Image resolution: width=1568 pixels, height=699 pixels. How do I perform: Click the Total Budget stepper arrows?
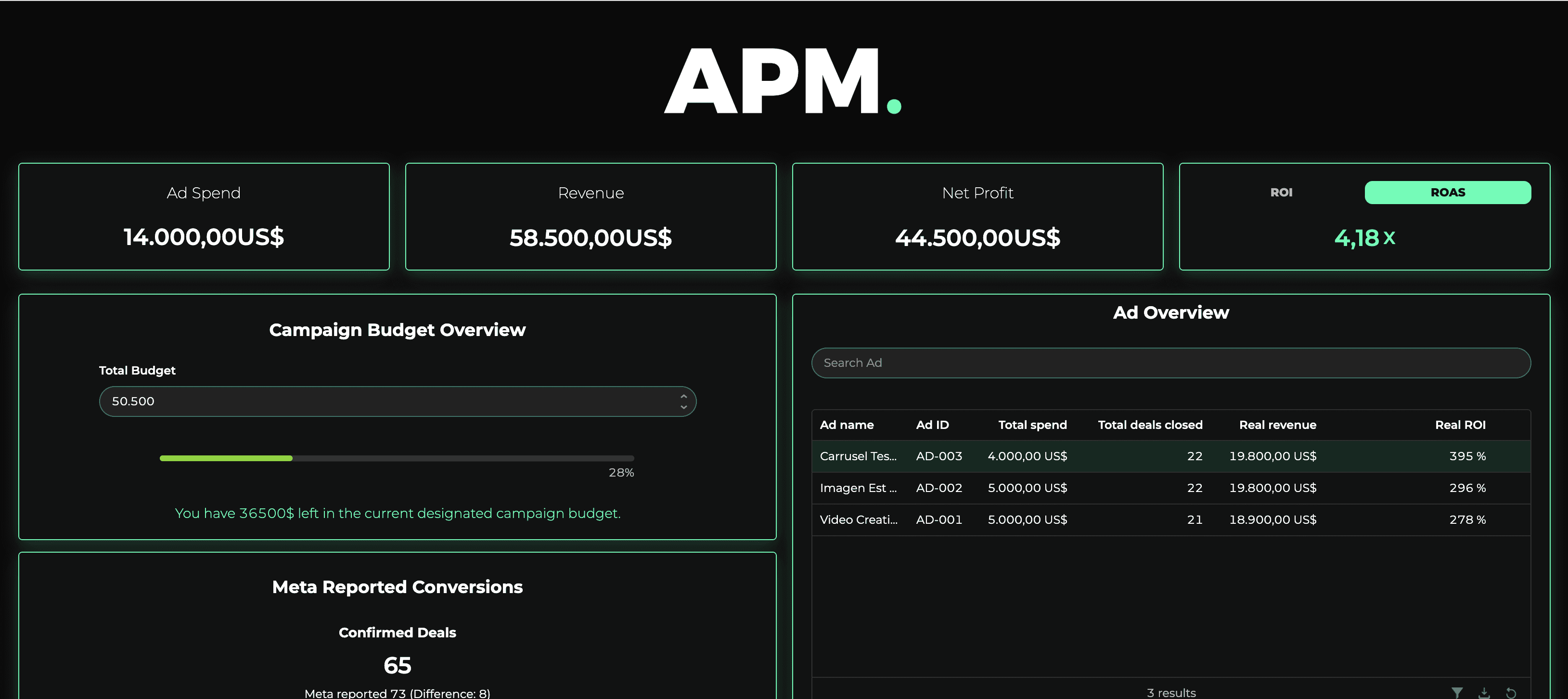coord(683,401)
